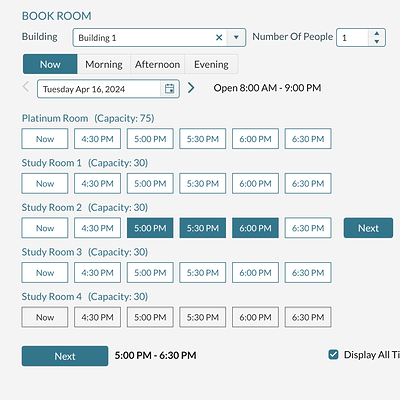Select 5:30 PM slot for Platinum Room

point(203,139)
